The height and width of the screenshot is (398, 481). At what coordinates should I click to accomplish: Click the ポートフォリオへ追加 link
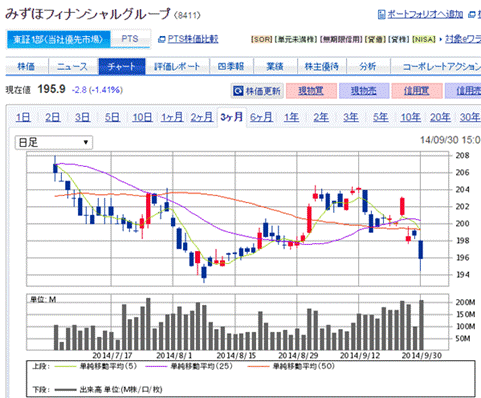425,14
